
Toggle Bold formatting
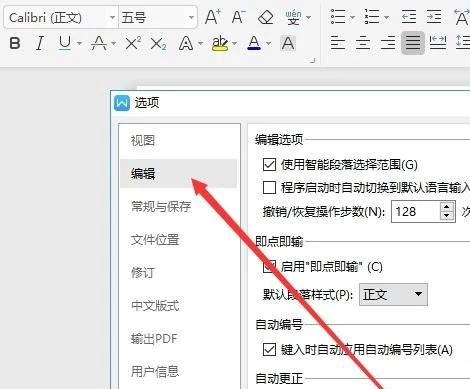15,43
